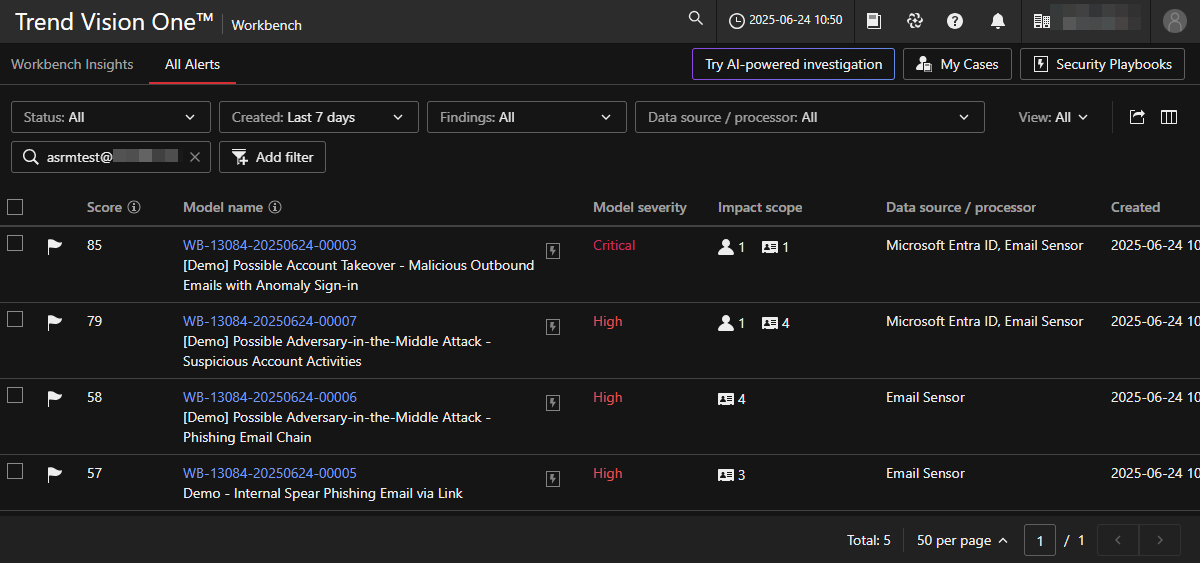This screenshot has height=563, width=1200.
Task: Check the box for alert scored 58
Action: pos(15,395)
